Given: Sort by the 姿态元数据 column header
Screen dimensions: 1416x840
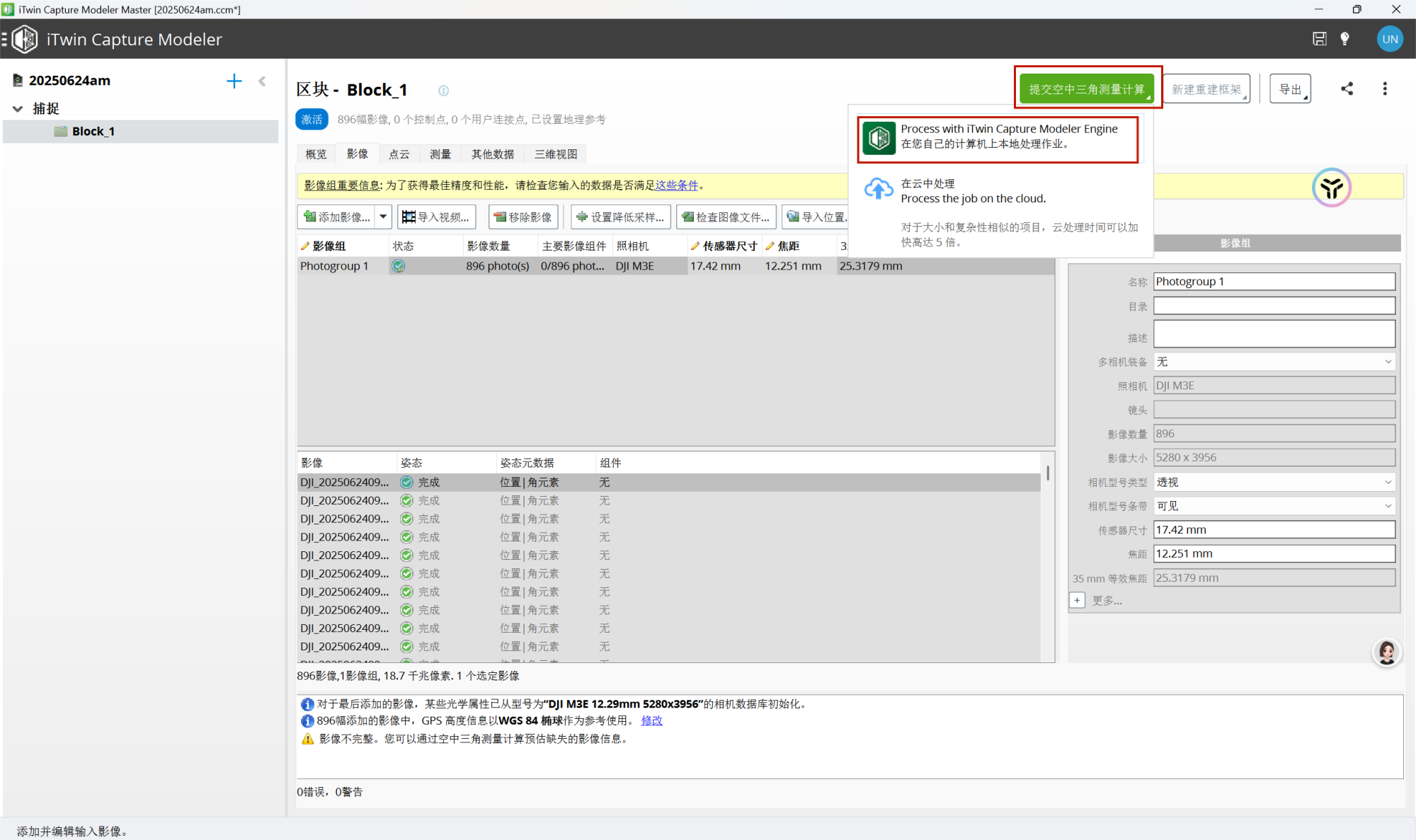Looking at the screenshot, I should 546,463.
